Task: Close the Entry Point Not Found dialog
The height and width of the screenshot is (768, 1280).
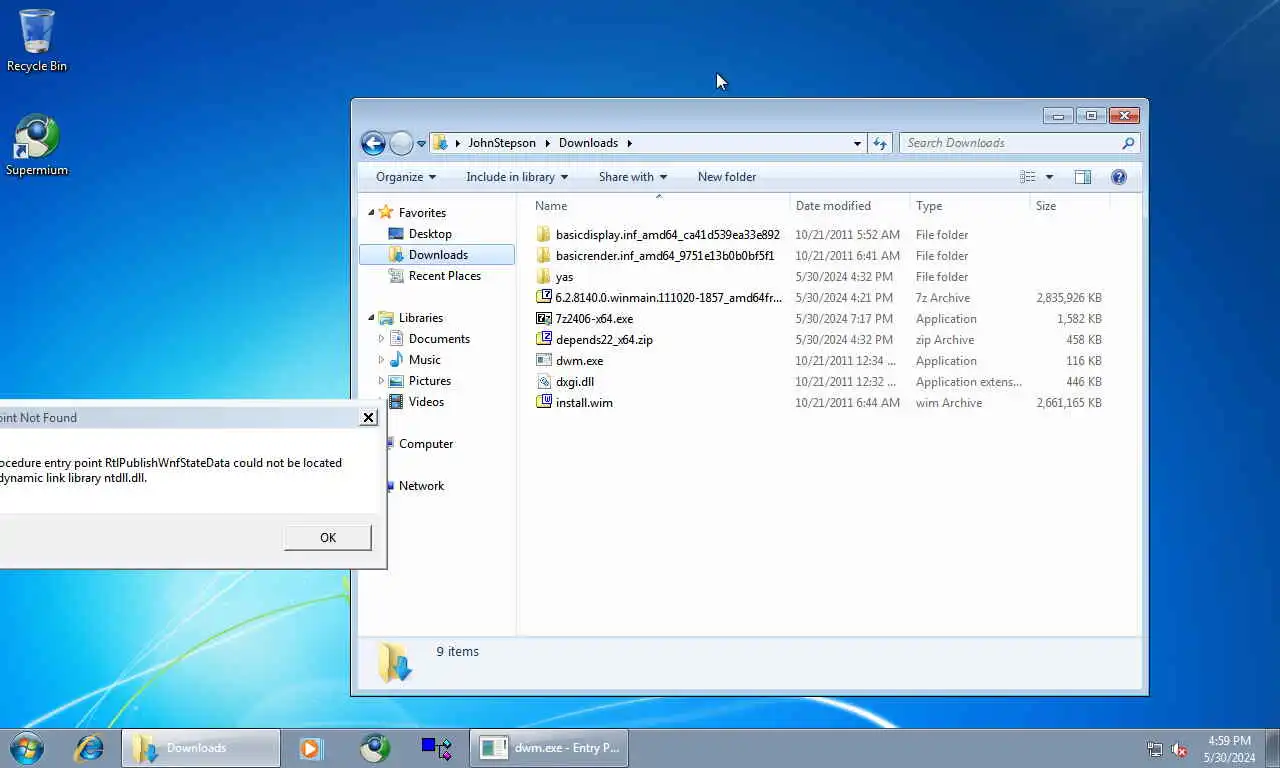Action: (x=368, y=418)
